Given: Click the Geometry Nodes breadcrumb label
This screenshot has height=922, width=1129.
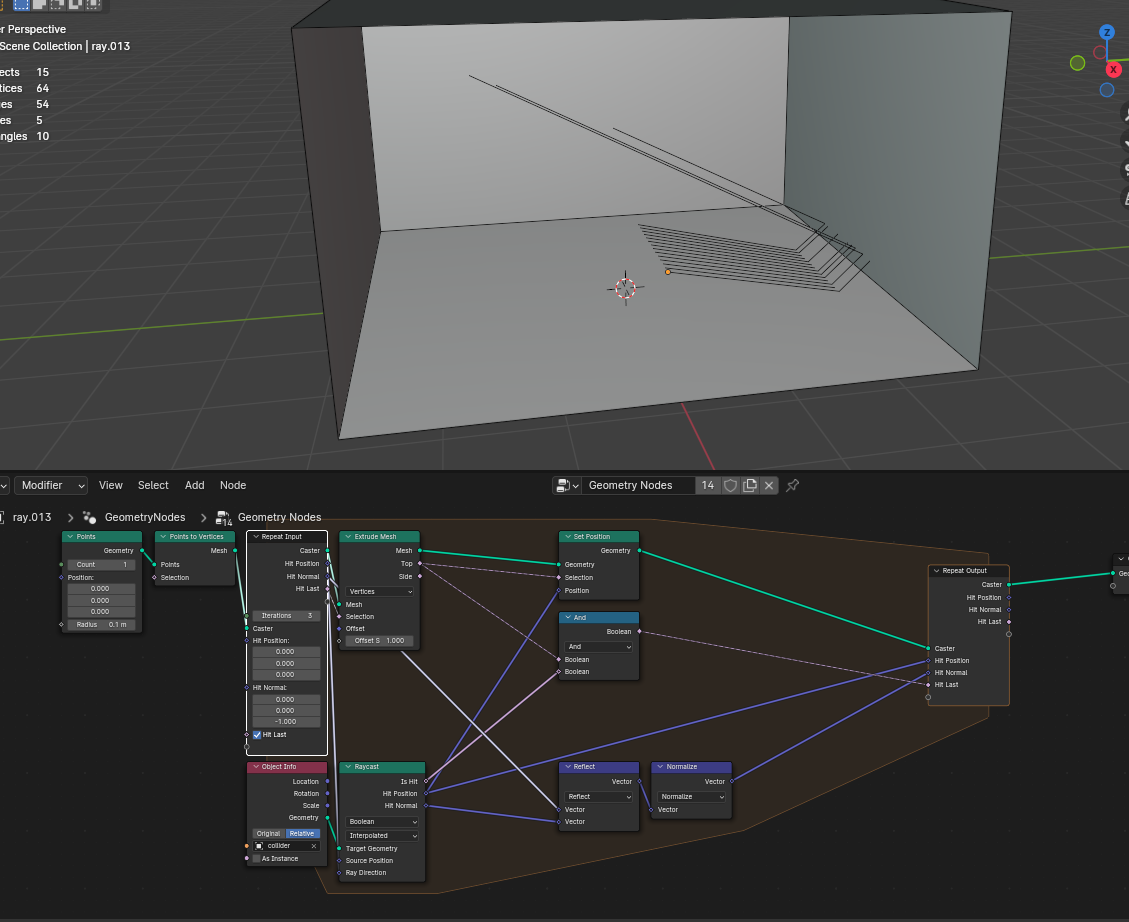Looking at the screenshot, I should [x=279, y=518].
